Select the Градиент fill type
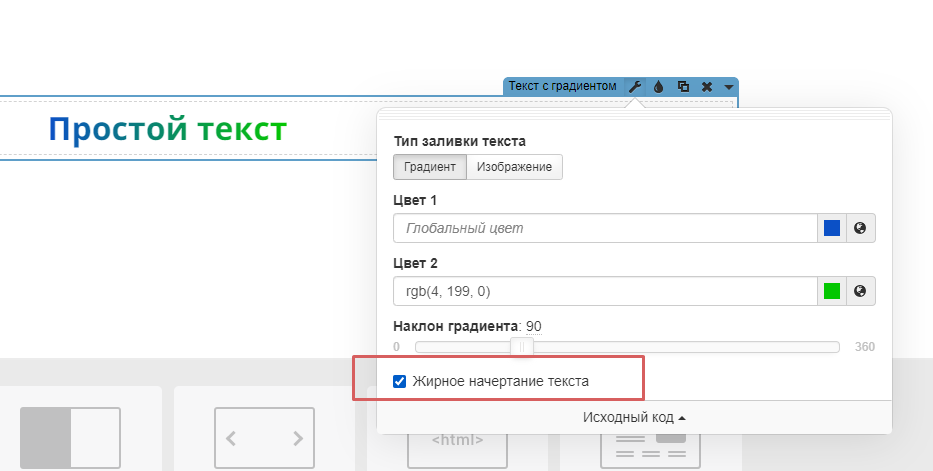 tap(429, 167)
